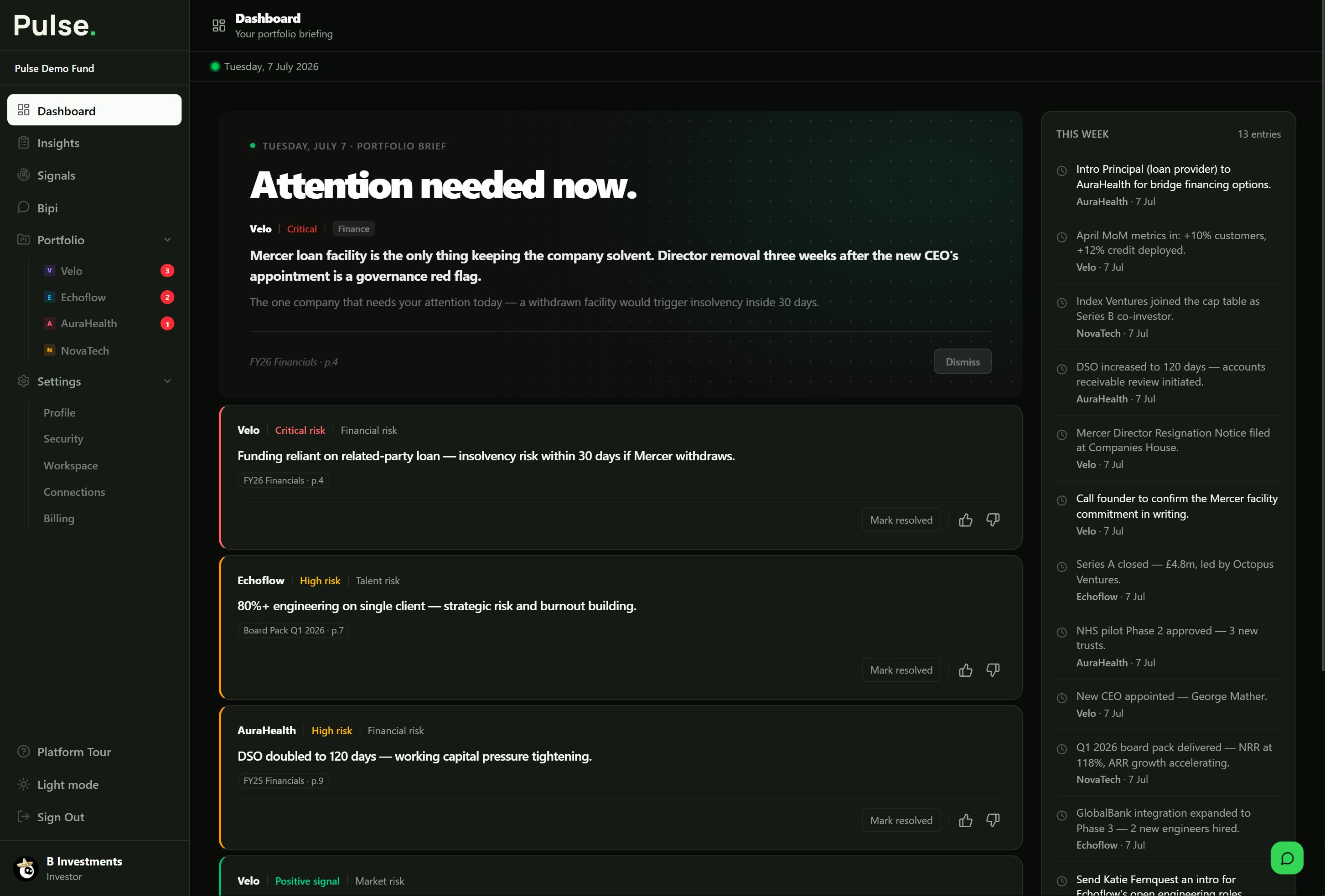
Task: Click the page scrollbar thumb
Action: pos(1322,336)
